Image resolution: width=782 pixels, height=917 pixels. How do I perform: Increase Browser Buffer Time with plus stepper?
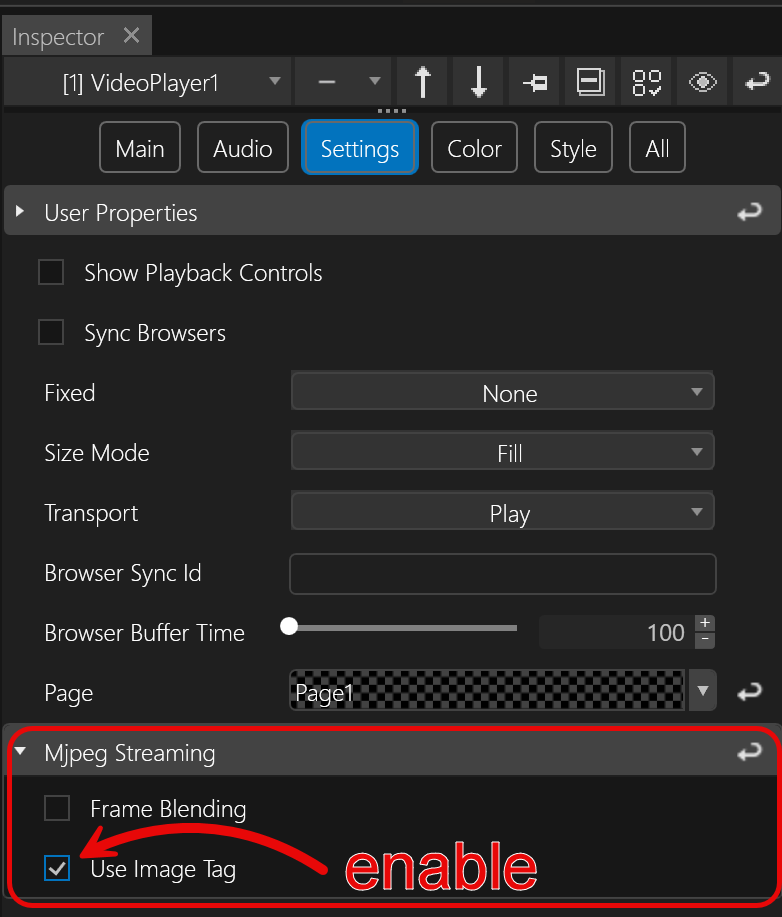click(705, 623)
